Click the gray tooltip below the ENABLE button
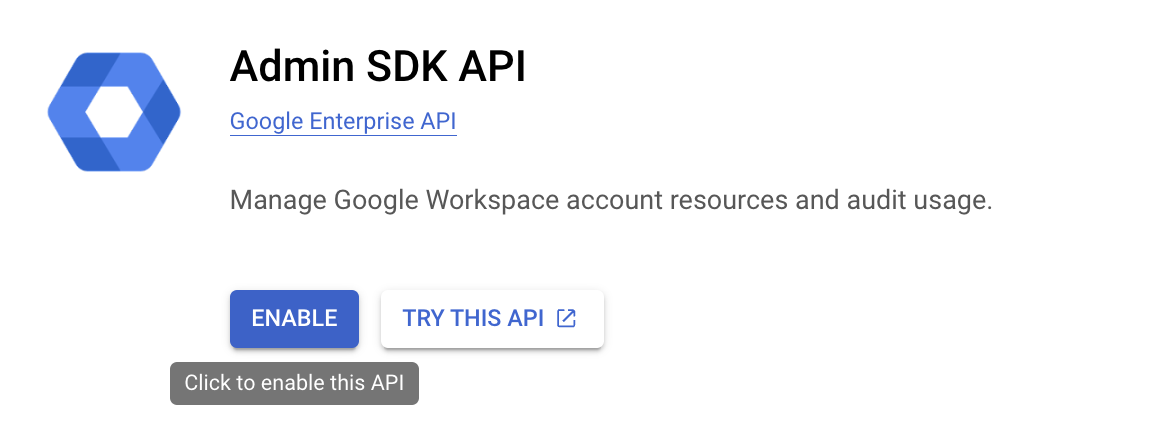The width and height of the screenshot is (1154, 434). click(x=294, y=384)
